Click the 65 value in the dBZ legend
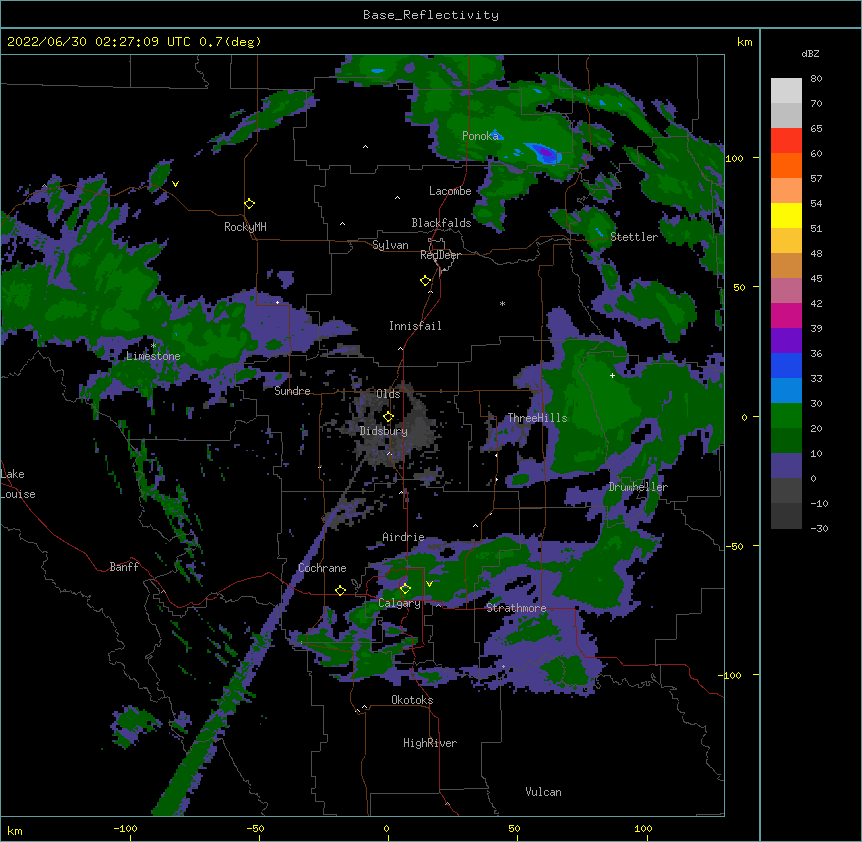The height and width of the screenshot is (842, 862). (816, 129)
